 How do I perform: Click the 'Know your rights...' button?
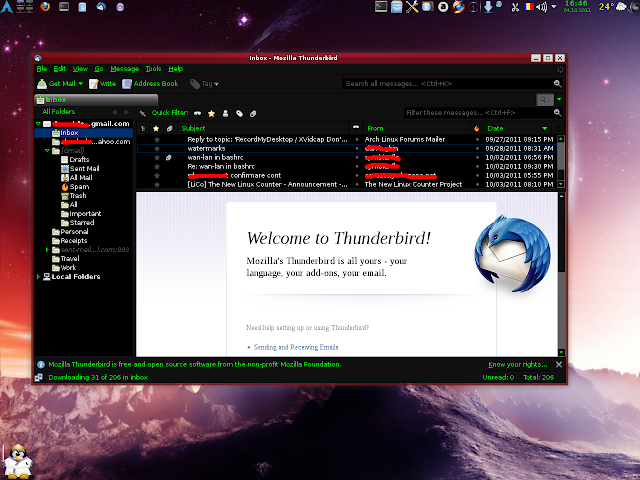click(x=518, y=364)
